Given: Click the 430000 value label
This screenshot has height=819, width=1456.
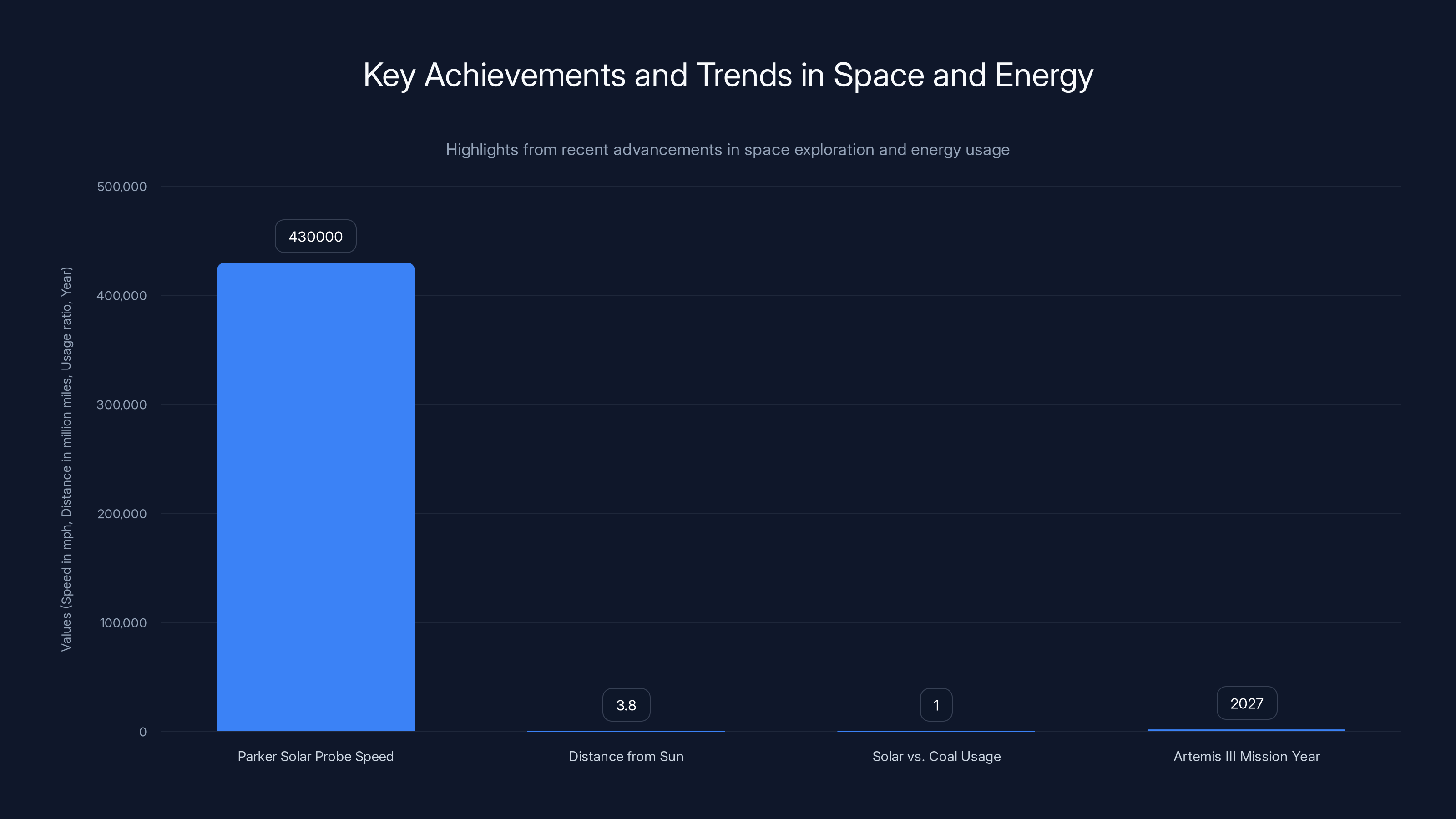Looking at the screenshot, I should click(x=315, y=236).
